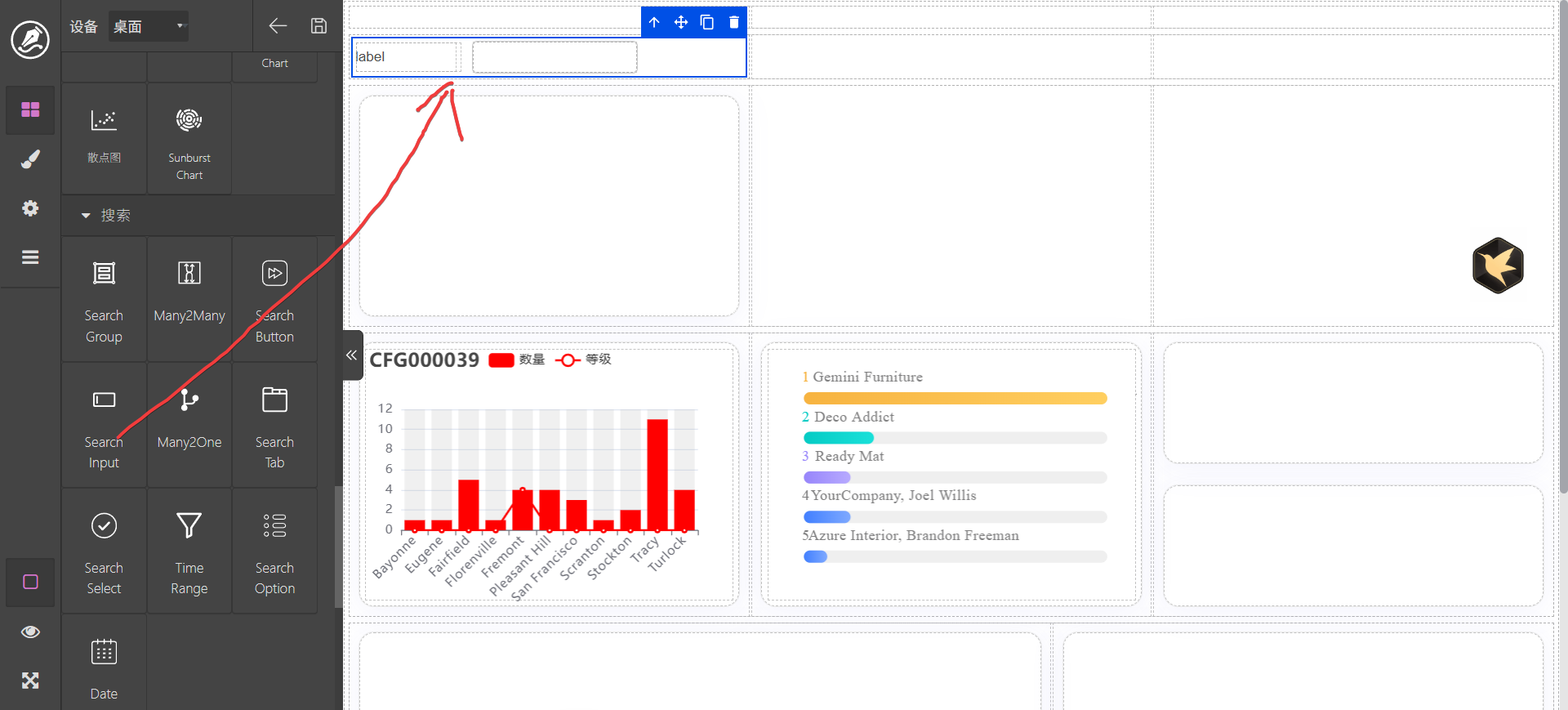Click the empty search input field beside label
The width and height of the screenshot is (1568, 710).
click(x=555, y=57)
